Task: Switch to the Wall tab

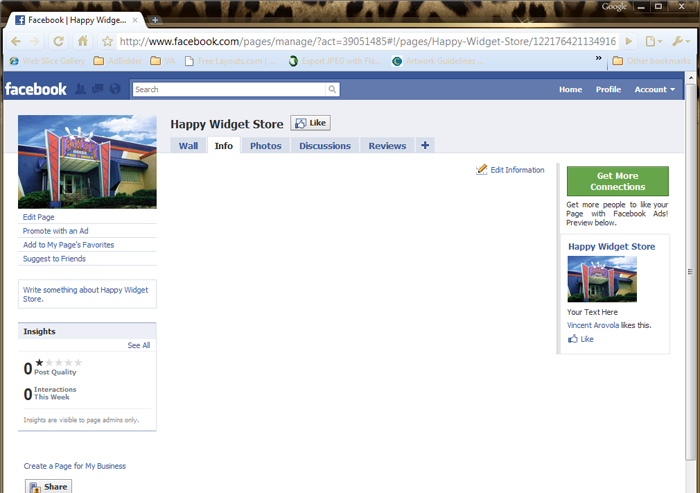Action: 188,146
